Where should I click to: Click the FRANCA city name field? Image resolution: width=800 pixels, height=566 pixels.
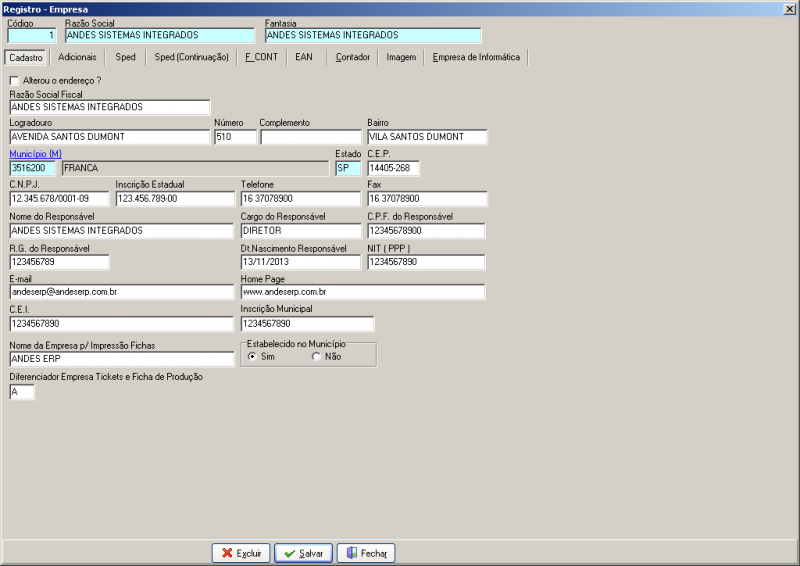tap(195, 168)
